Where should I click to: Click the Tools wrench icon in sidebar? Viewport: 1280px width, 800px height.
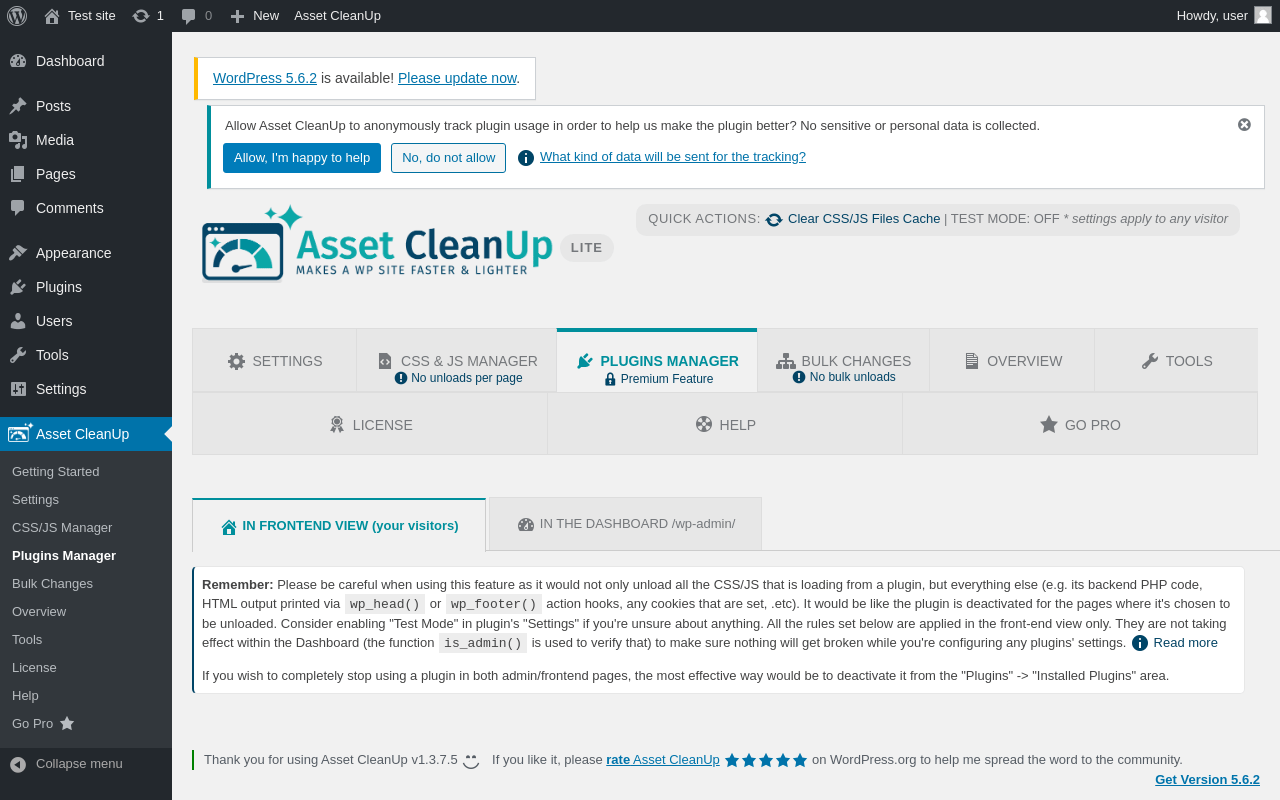pyautogui.click(x=18, y=355)
